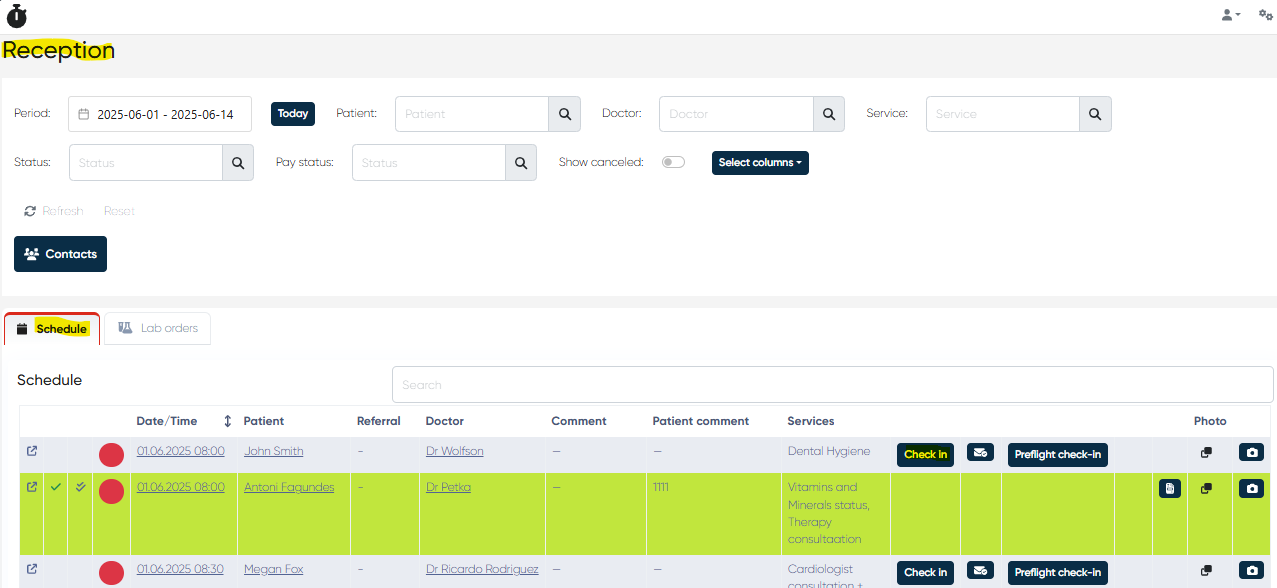The height and width of the screenshot is (588, 1277).
Task: Toggle the Show canceled switch
Action: click(673, 162)
